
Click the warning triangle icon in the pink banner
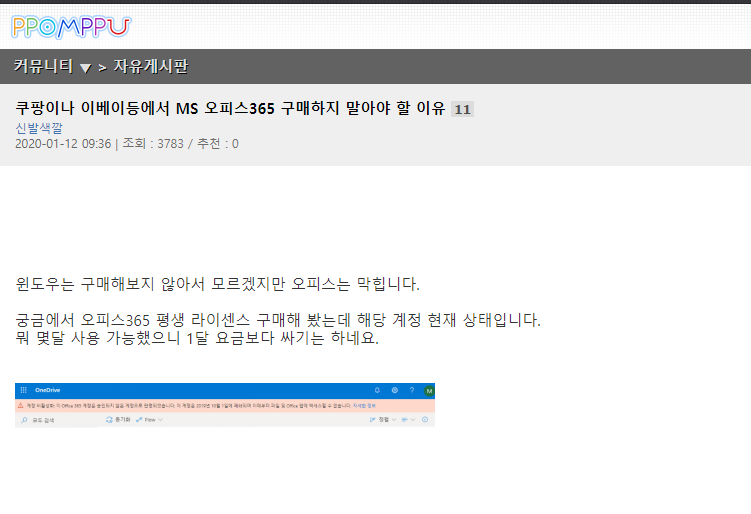tap(21, 405)
